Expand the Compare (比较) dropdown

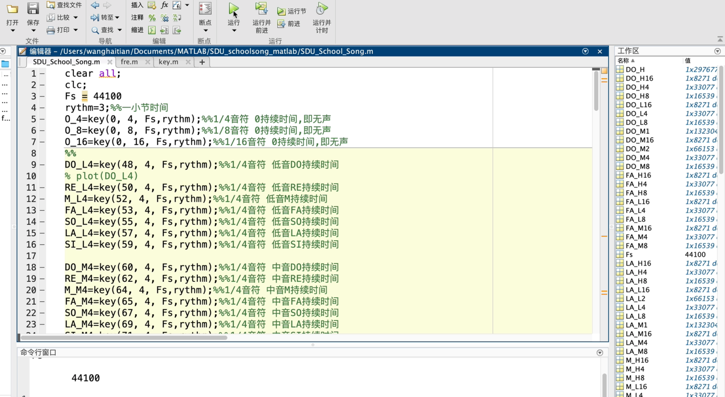pyautogui.click(x=75, y=18)
